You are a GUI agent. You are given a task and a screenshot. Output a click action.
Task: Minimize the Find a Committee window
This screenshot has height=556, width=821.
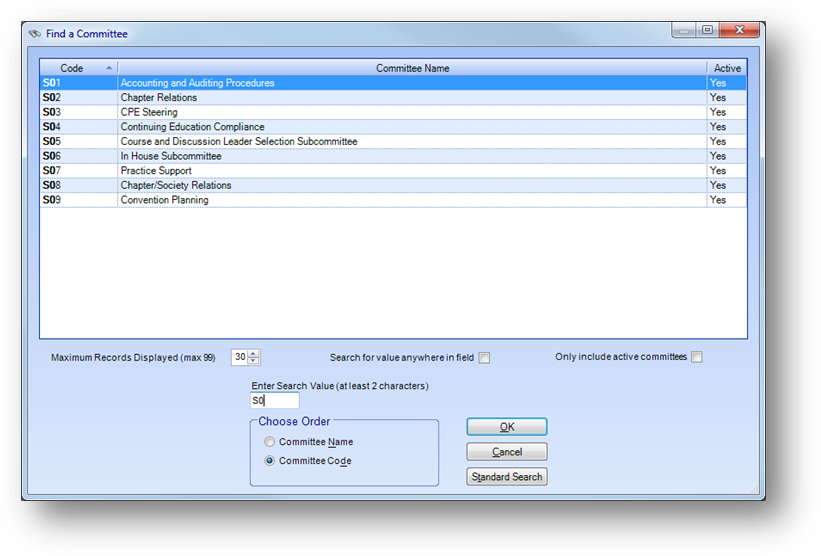coord(684,30)
